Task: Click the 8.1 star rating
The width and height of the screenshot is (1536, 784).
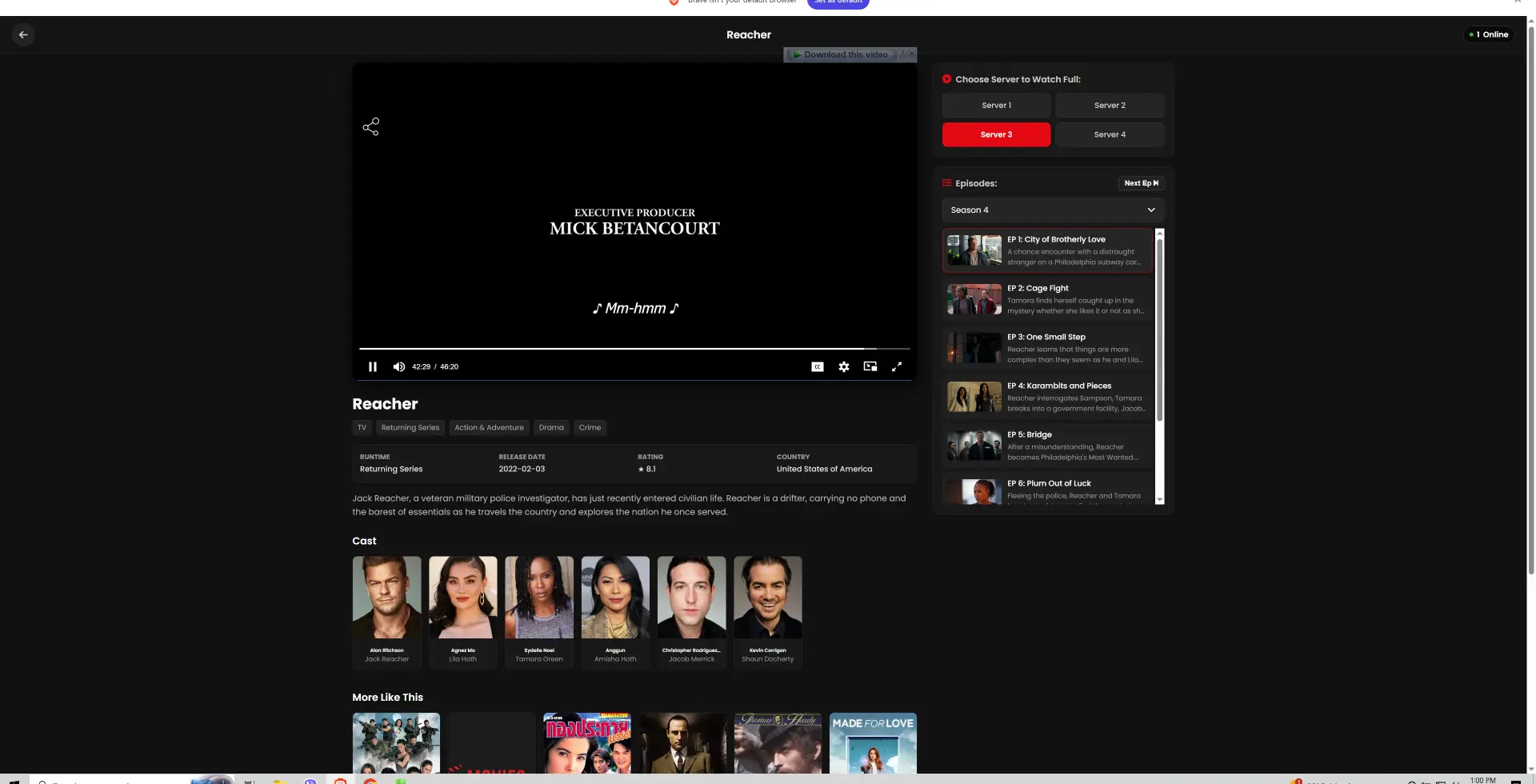Action: point(646,469)
